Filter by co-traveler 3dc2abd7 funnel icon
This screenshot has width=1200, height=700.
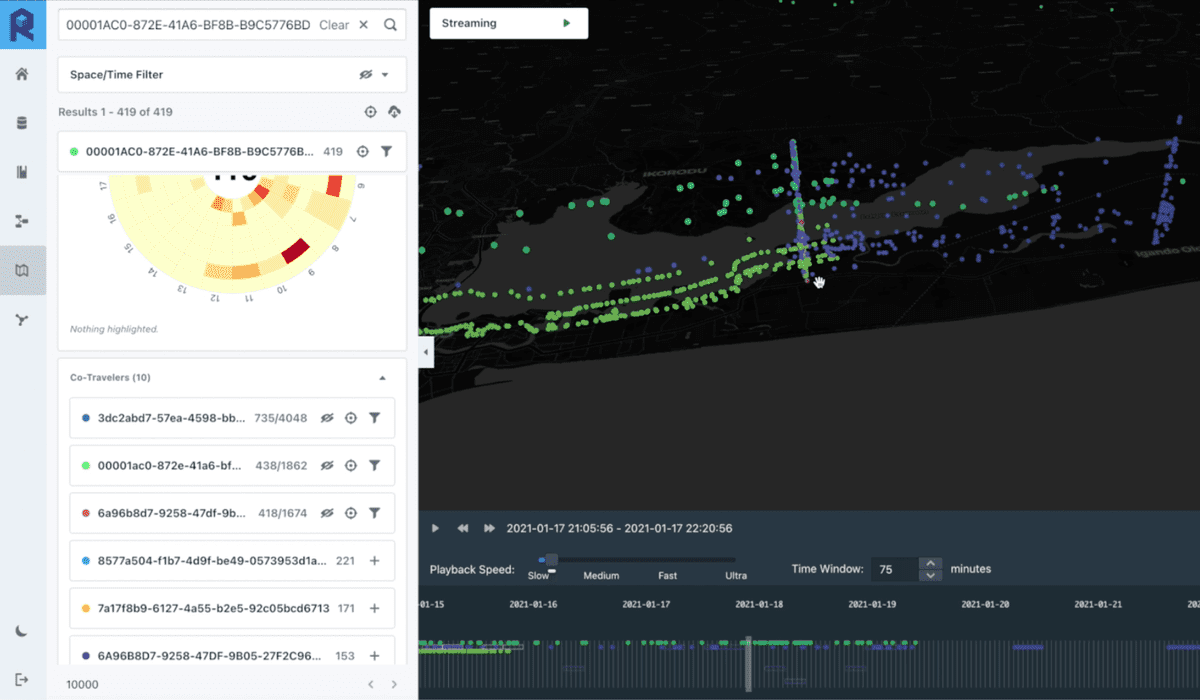[374, 418]
